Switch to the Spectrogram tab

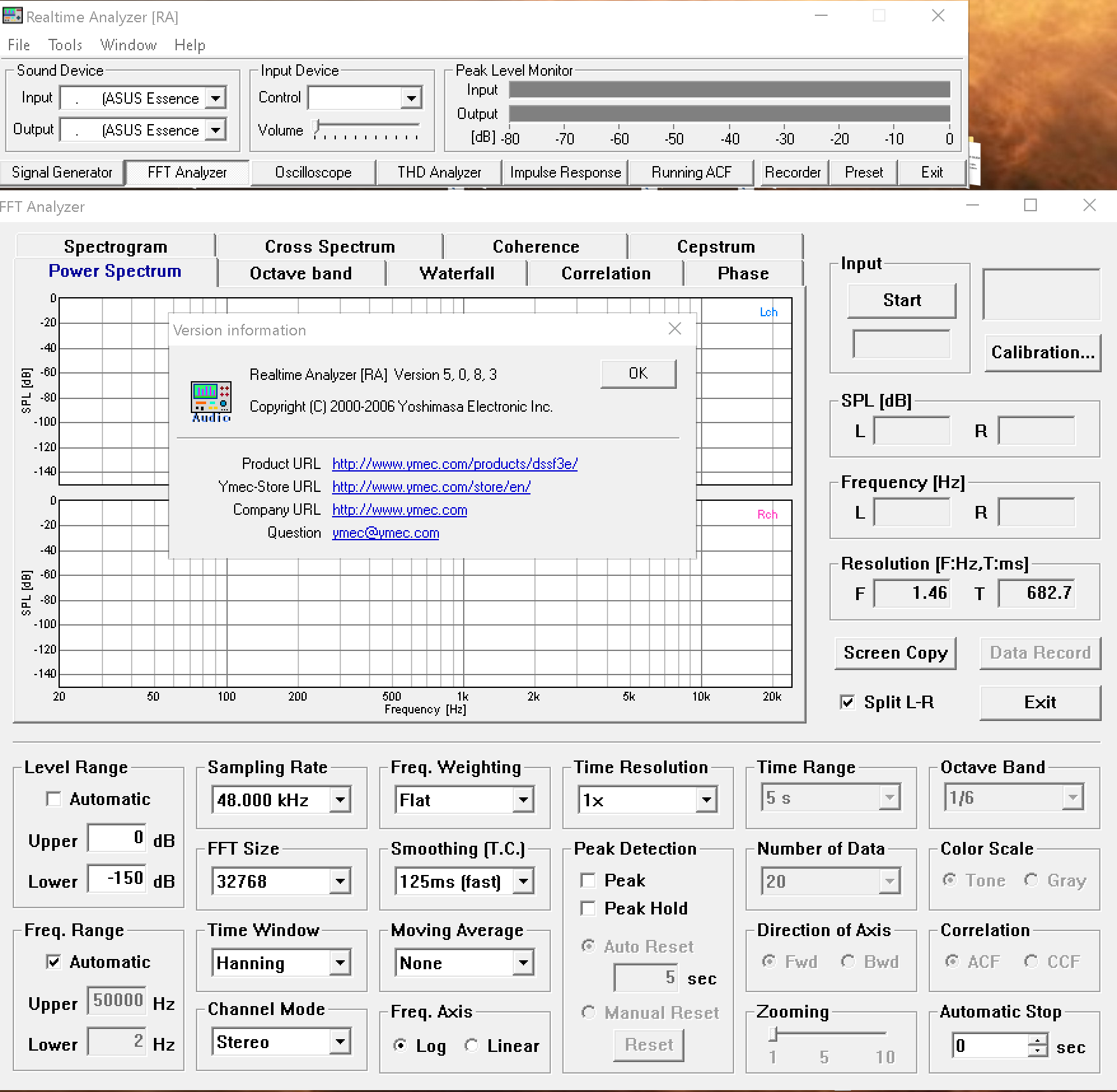tap(116, 246)
